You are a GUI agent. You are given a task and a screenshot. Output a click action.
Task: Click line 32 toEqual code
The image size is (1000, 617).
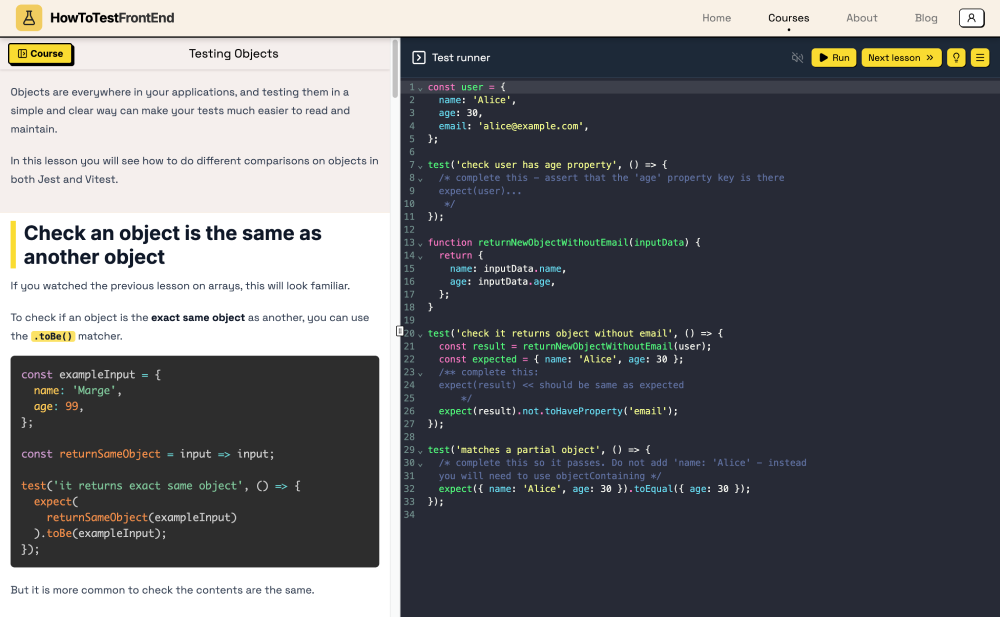594,489
